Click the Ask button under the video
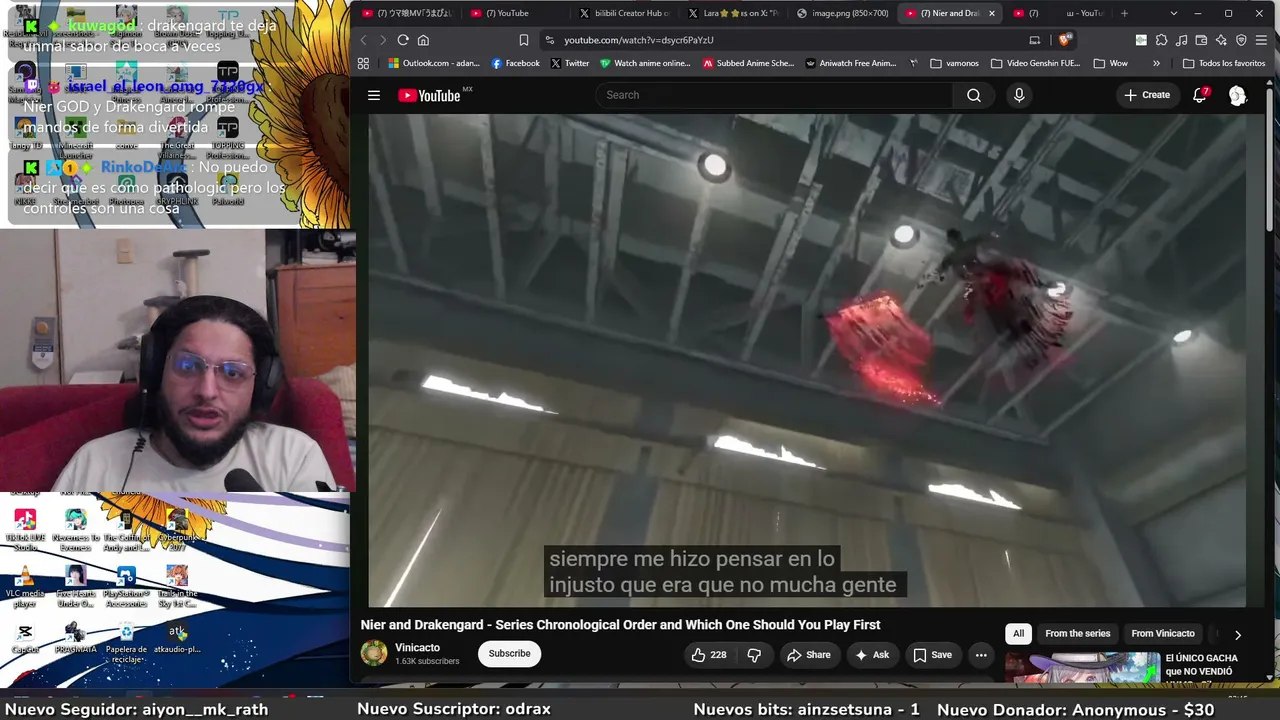The width and height of the screenshot is (1280, 720). (870, 655)
